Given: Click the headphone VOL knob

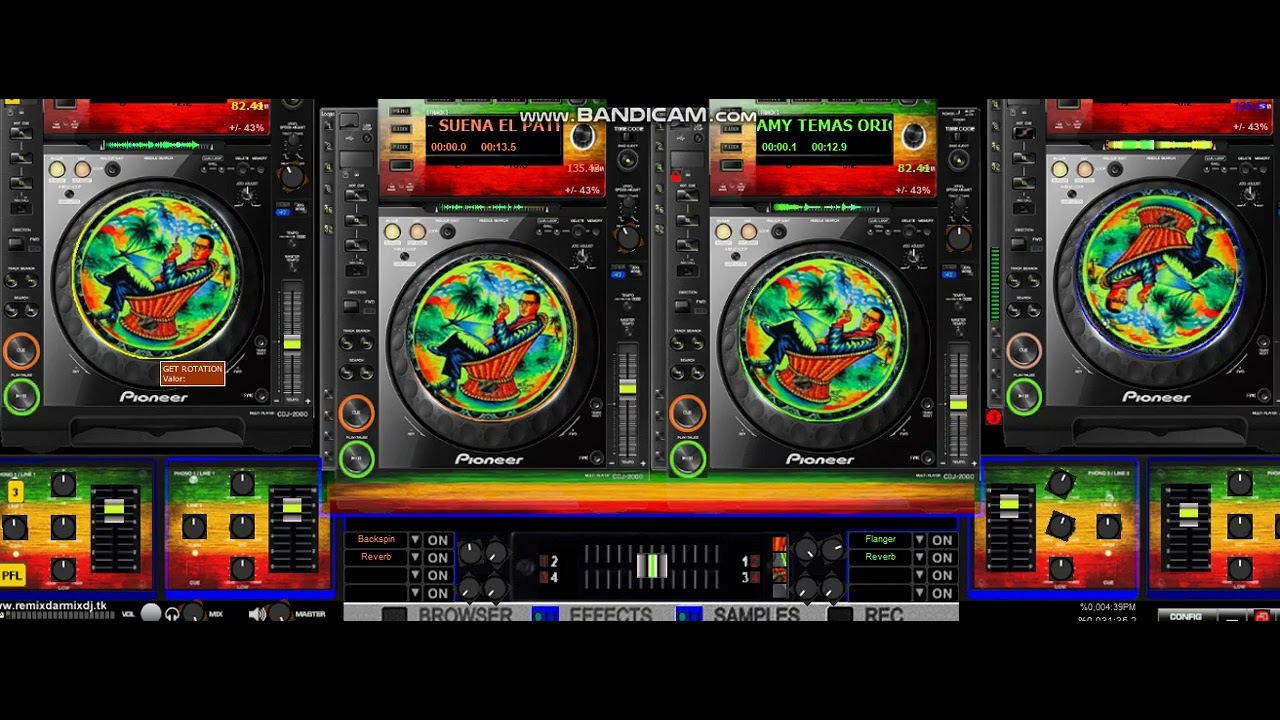Looking at the screenshot, I should (x=151, y=612).
